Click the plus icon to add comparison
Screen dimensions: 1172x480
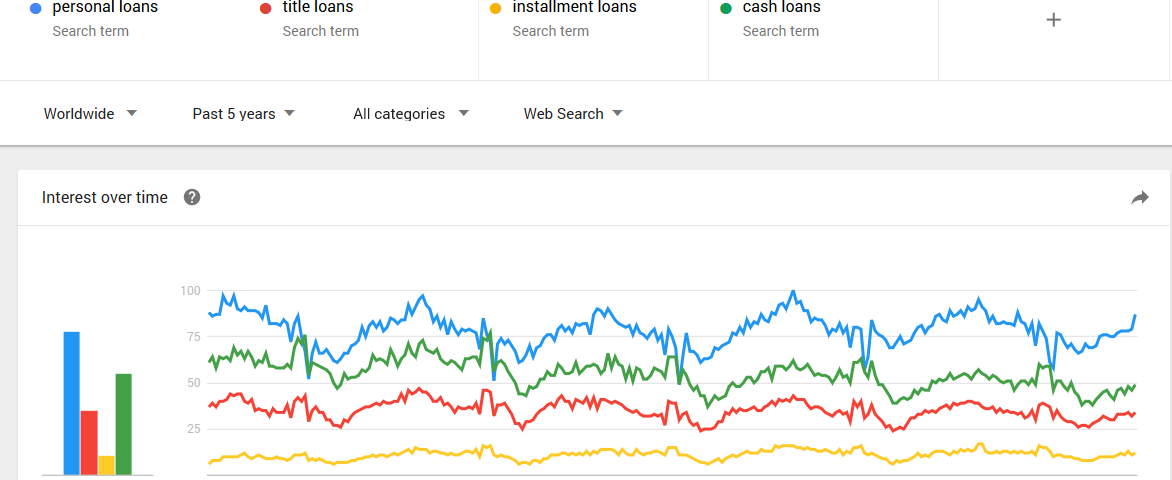click(x=1053, y=20)
